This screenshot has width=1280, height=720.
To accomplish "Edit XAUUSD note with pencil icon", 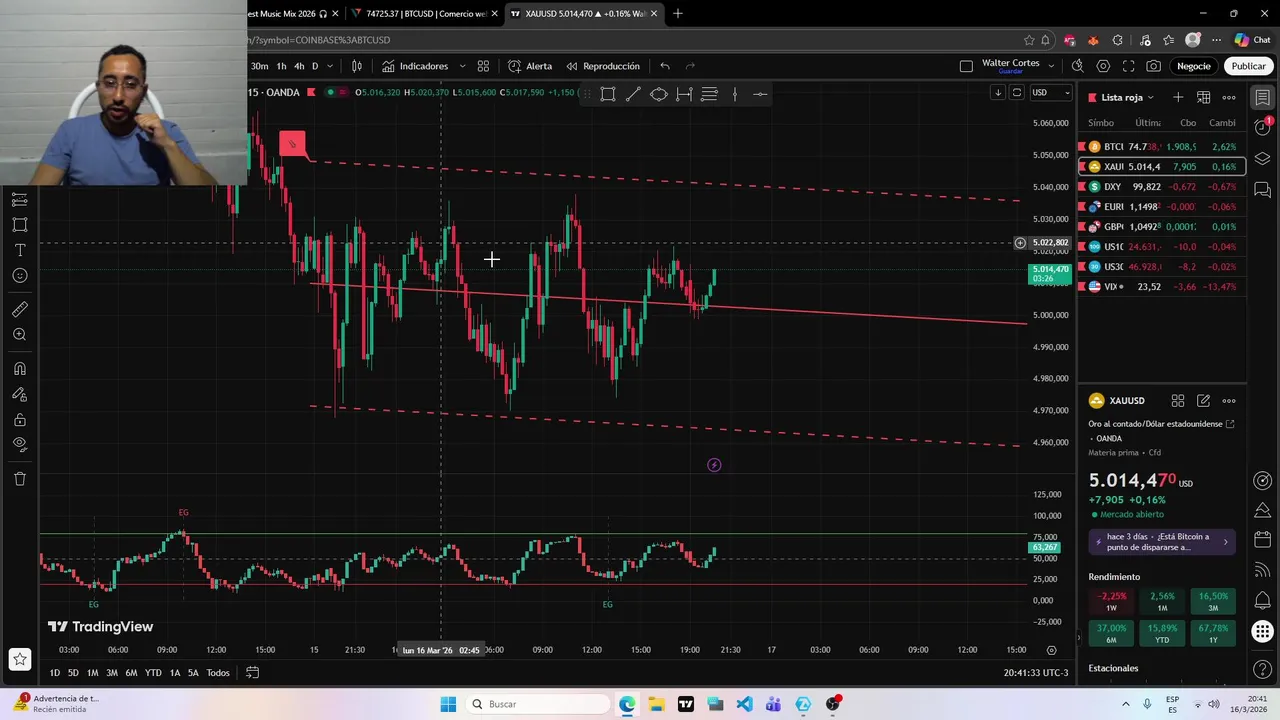I will (1204, 401).
